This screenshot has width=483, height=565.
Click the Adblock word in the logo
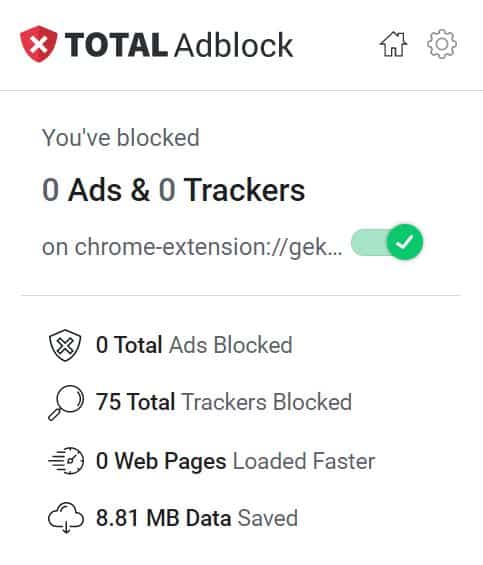point(234,45)
